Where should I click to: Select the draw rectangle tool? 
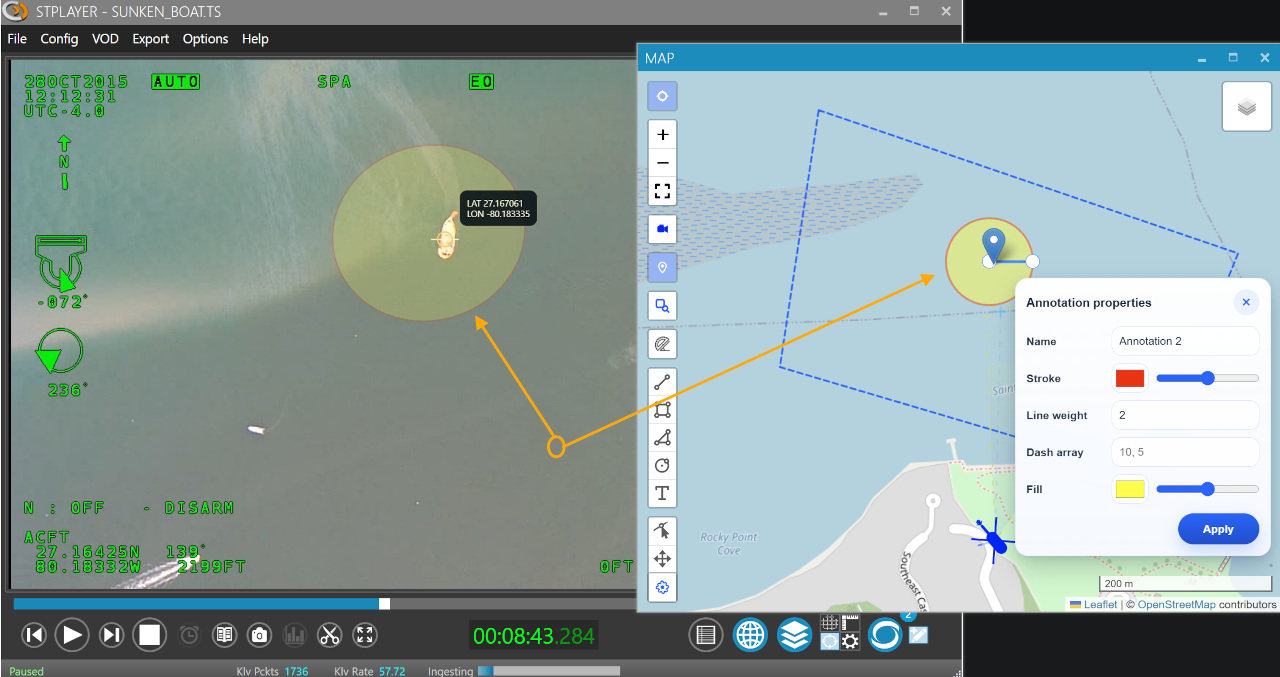pos(662,410)
